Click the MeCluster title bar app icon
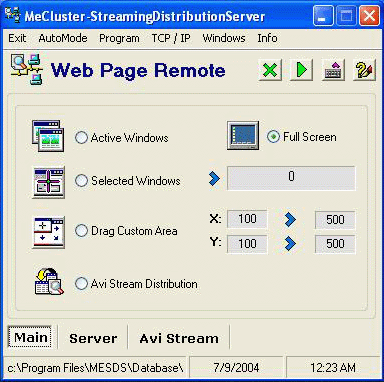 (13, 15)
